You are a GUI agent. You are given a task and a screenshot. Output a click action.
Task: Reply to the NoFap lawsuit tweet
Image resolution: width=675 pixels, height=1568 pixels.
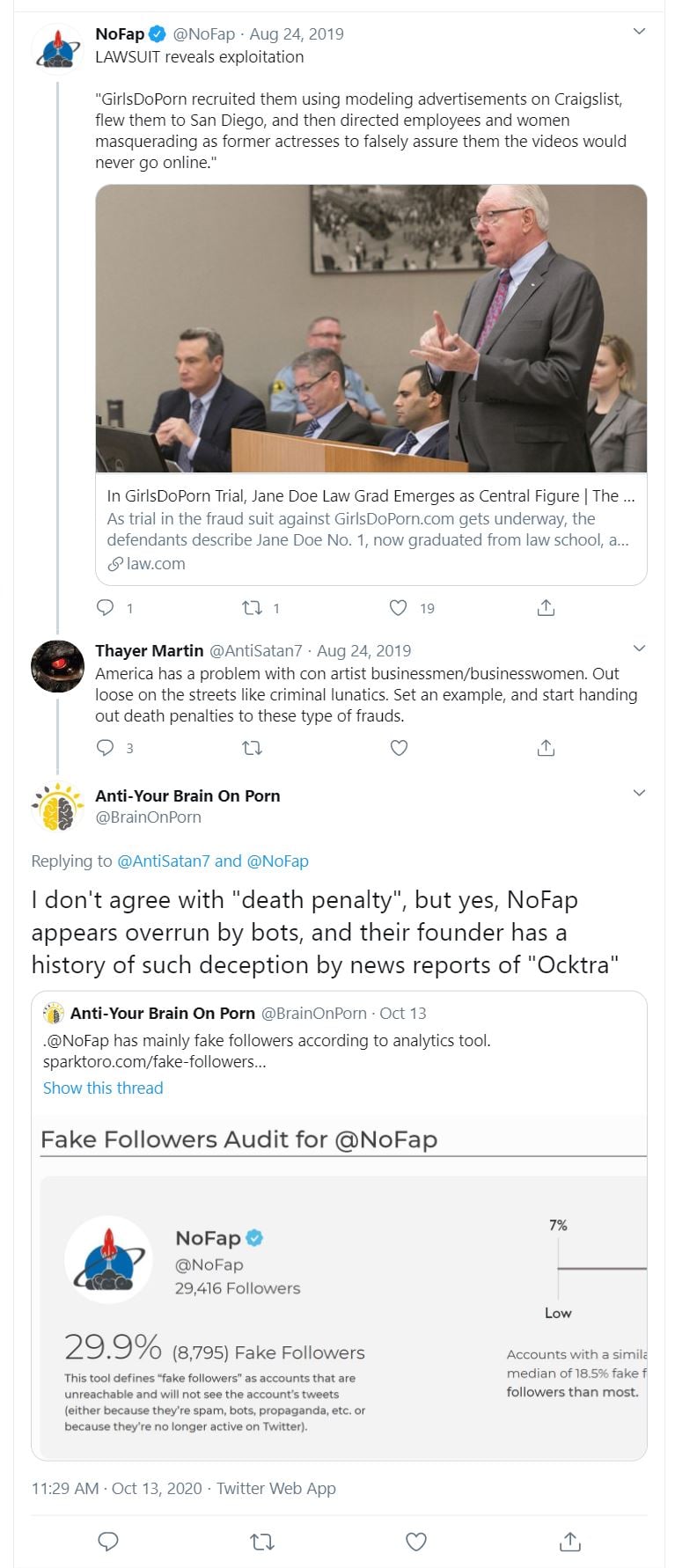tap(106, 608)
